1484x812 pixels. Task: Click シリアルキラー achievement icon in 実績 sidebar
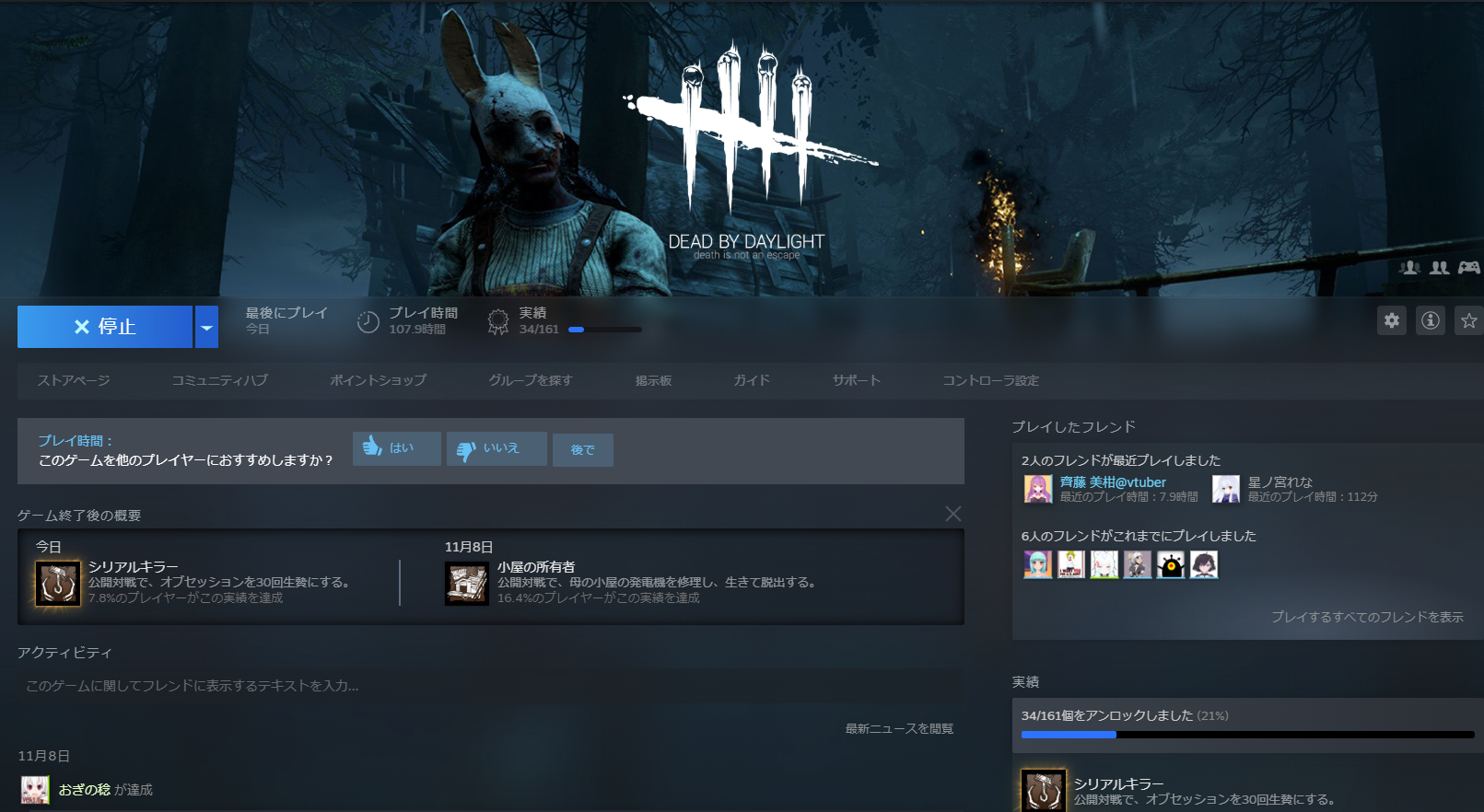tap(1044, 791)
